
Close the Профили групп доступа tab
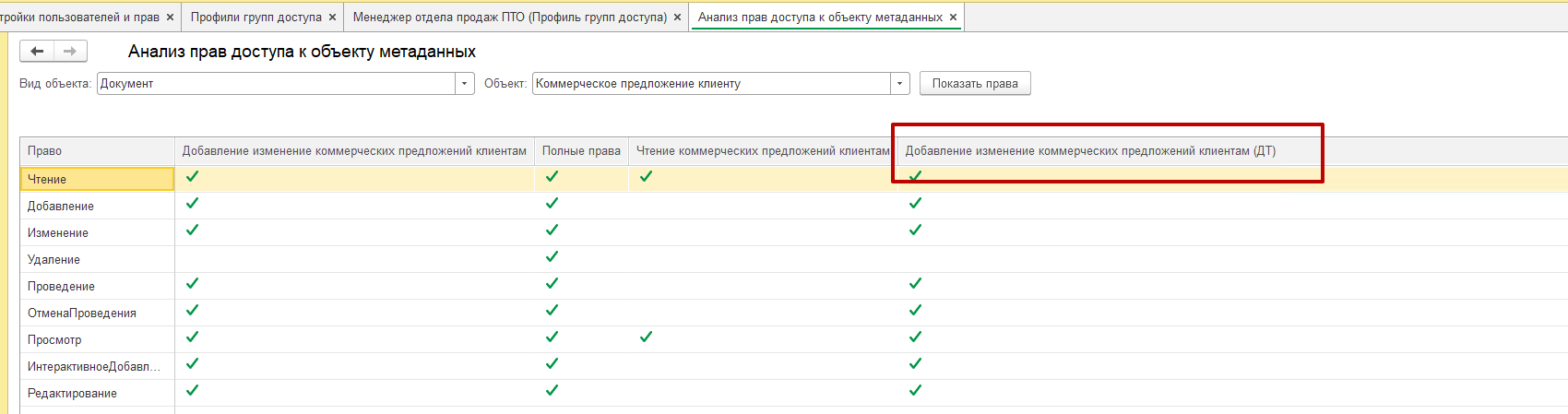pyautogui.click(x=332, y=18)
